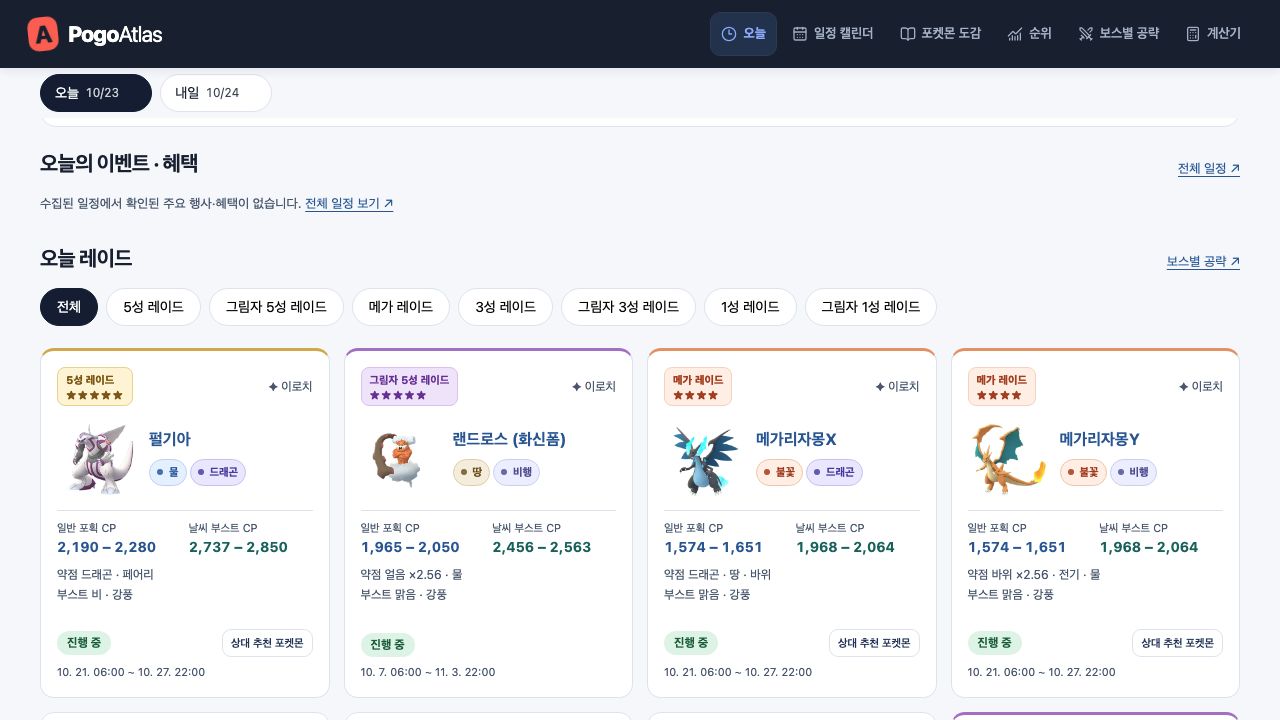Filter raids by 1성 레이드
1280x720 pixels.
(750, 307)
